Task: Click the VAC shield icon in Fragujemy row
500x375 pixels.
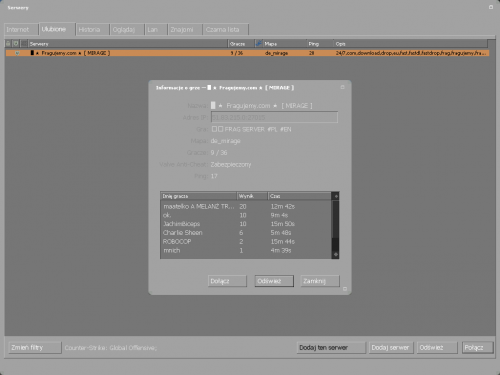Action: point(17,53)
